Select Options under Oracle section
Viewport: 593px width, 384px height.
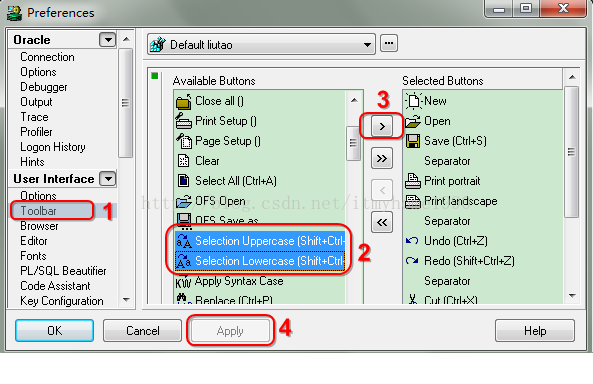tap(38, 72)
